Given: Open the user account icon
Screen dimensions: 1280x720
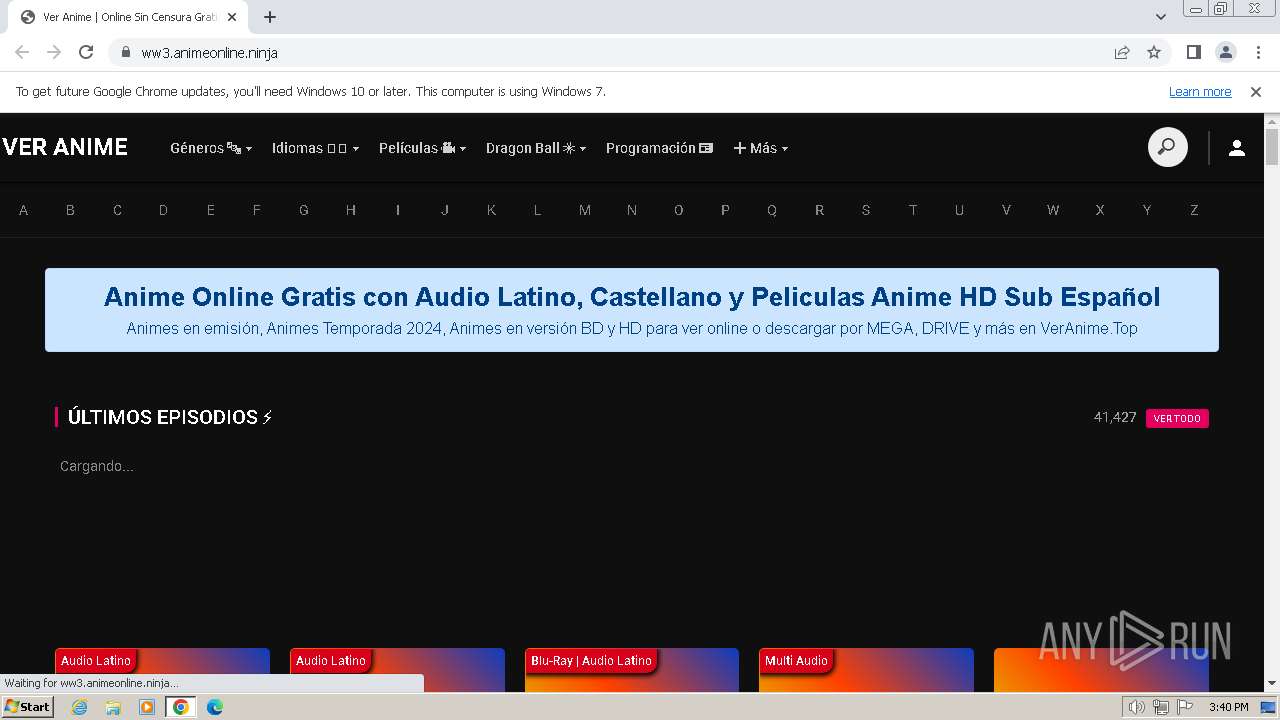Looking at the screenshot, I should pos(1237,148).
